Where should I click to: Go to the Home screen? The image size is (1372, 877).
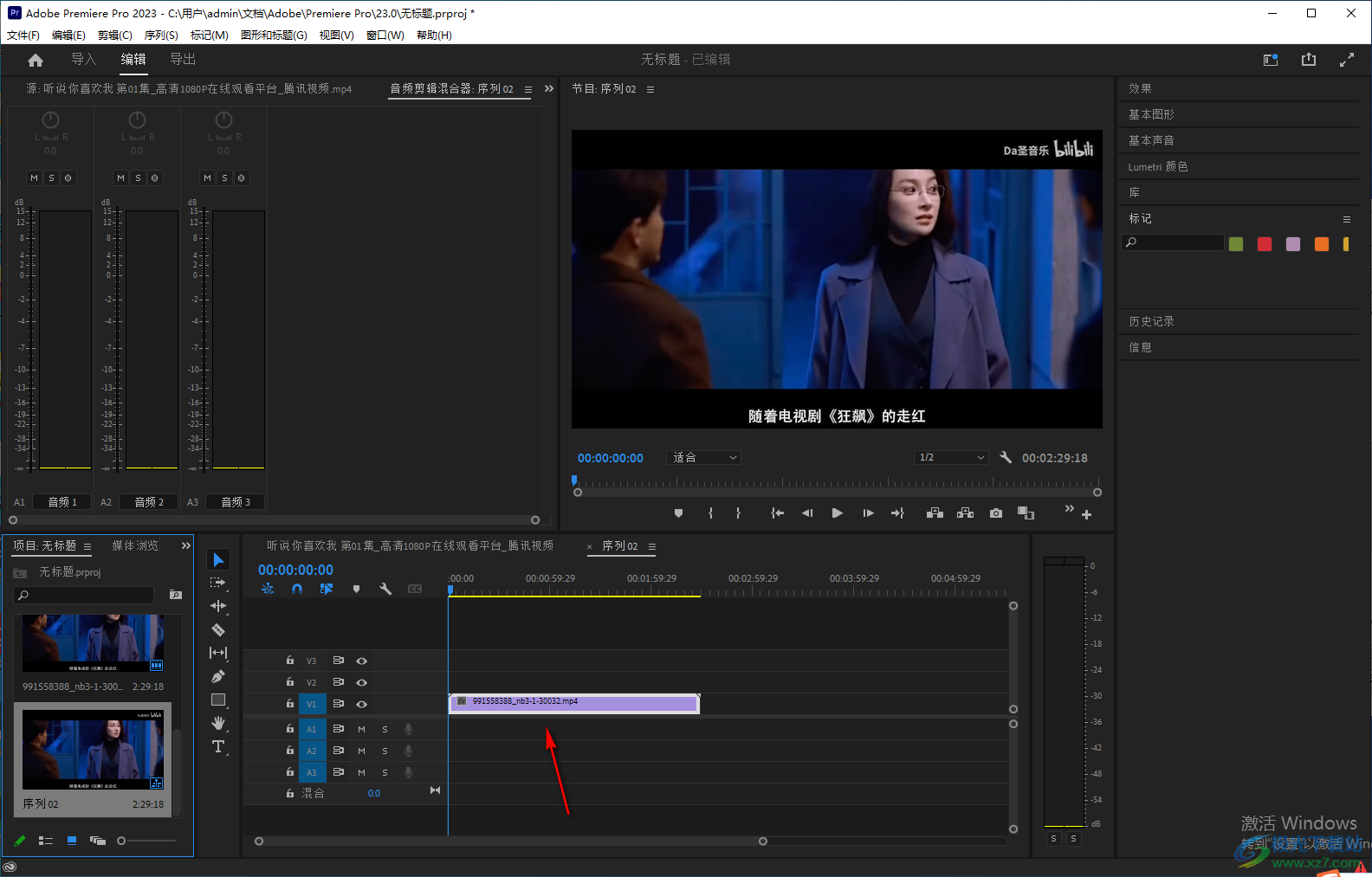click(x=36, y=60)
